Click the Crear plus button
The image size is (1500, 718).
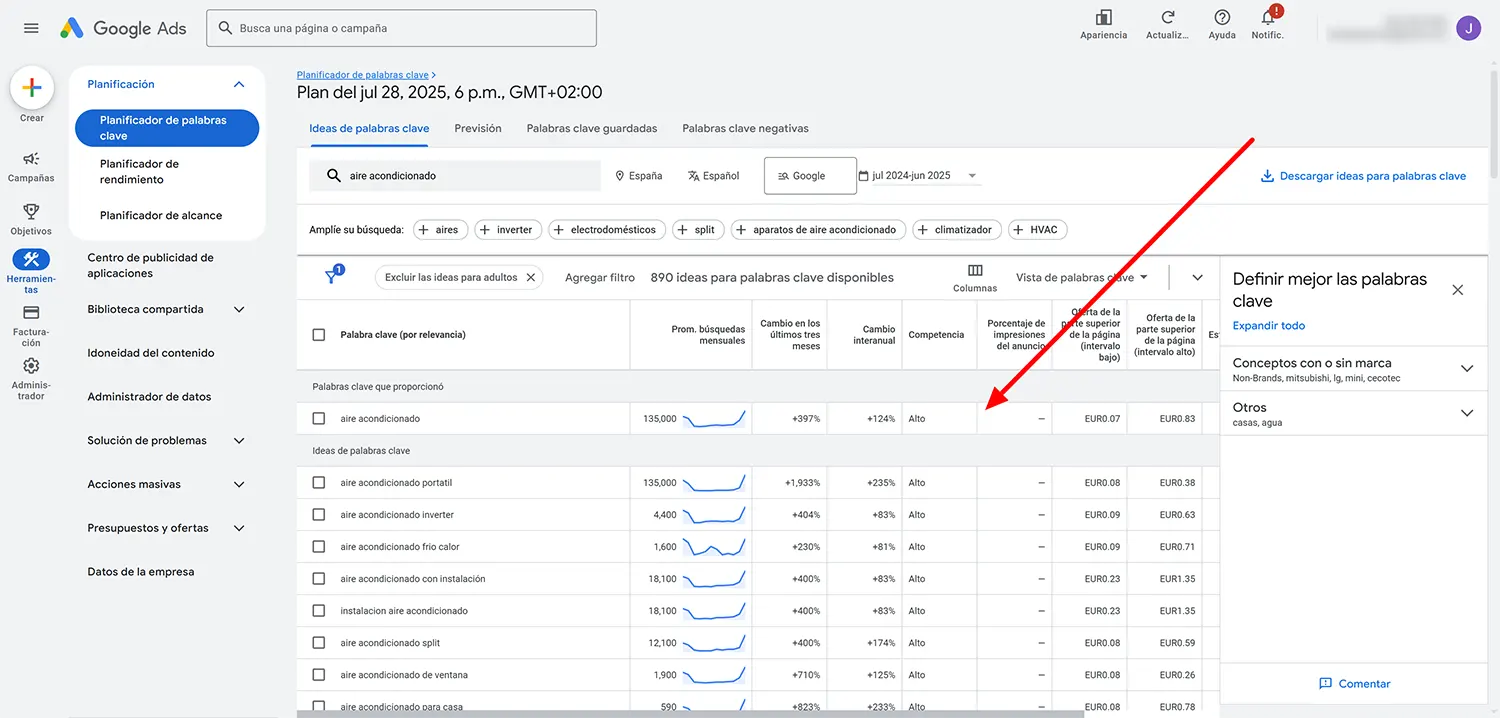(32, 88)
